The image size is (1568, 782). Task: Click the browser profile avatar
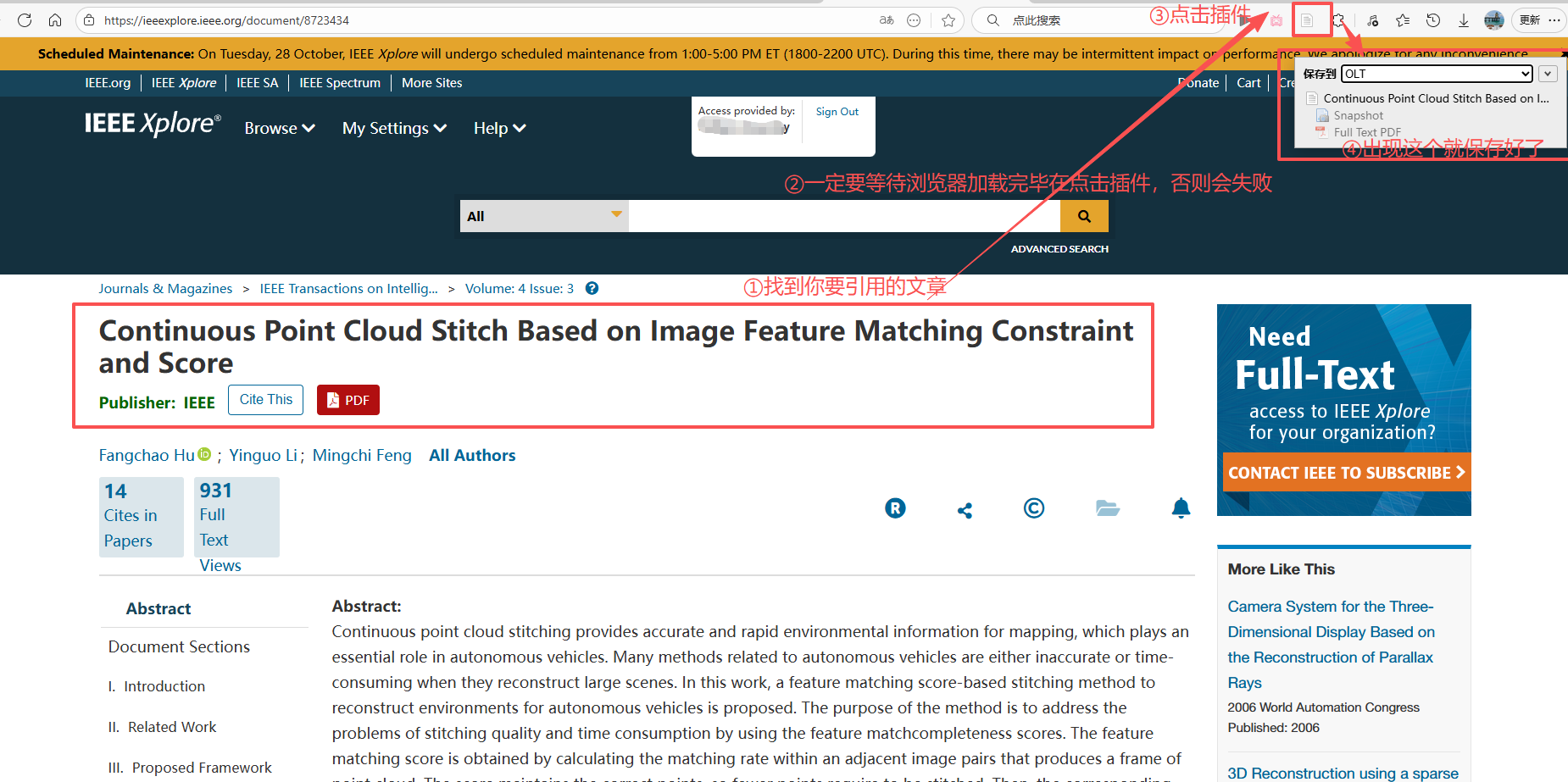(x=1494, y=20)
